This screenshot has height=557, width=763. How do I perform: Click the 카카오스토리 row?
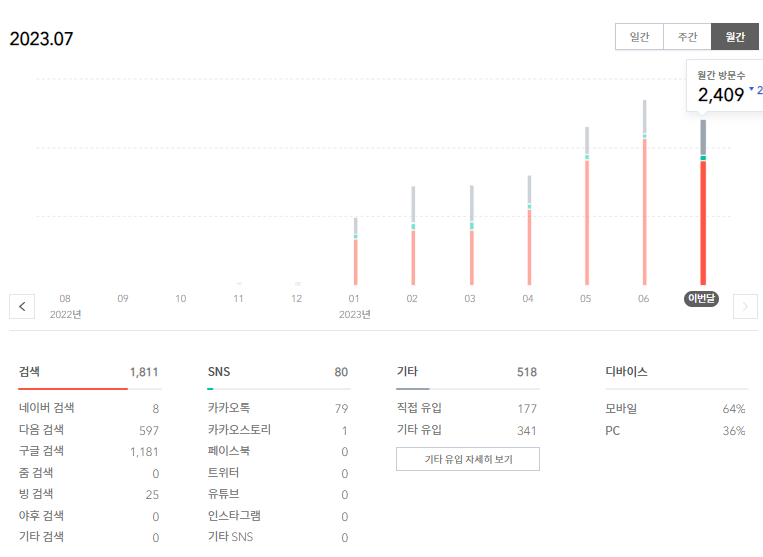click(278, 430)
